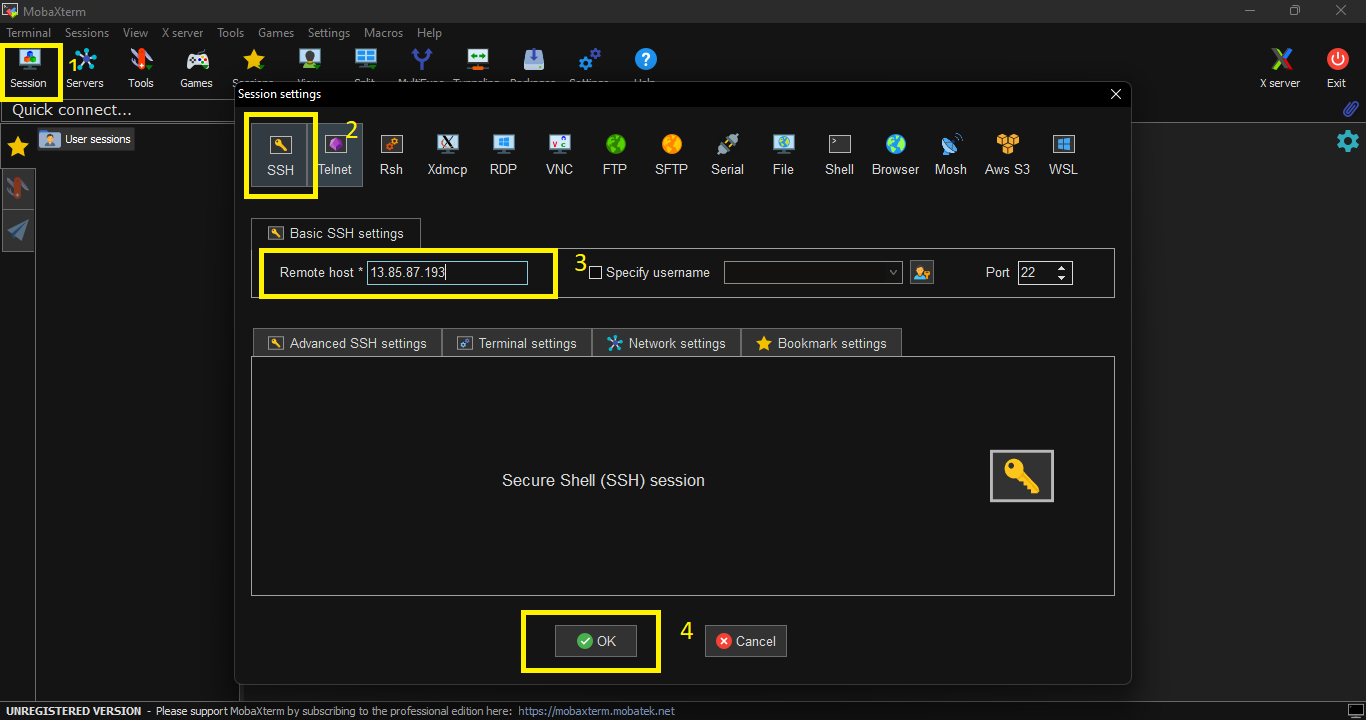Viewport: 1366px width, 720px height.
Task: Open the Tools toolbar icon
Action: (x=141, y=68)
